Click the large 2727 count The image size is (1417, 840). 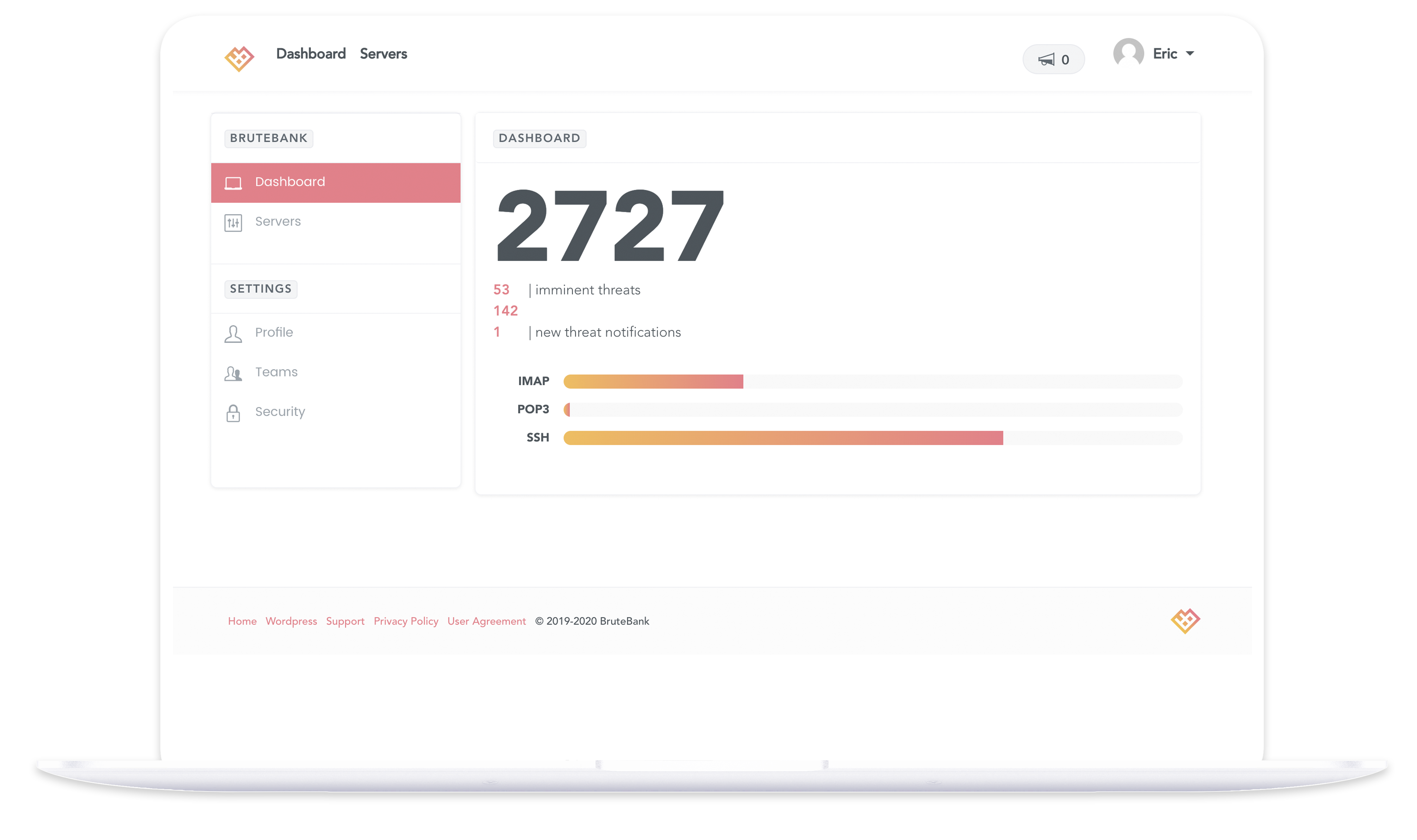[x=610, y=225]
